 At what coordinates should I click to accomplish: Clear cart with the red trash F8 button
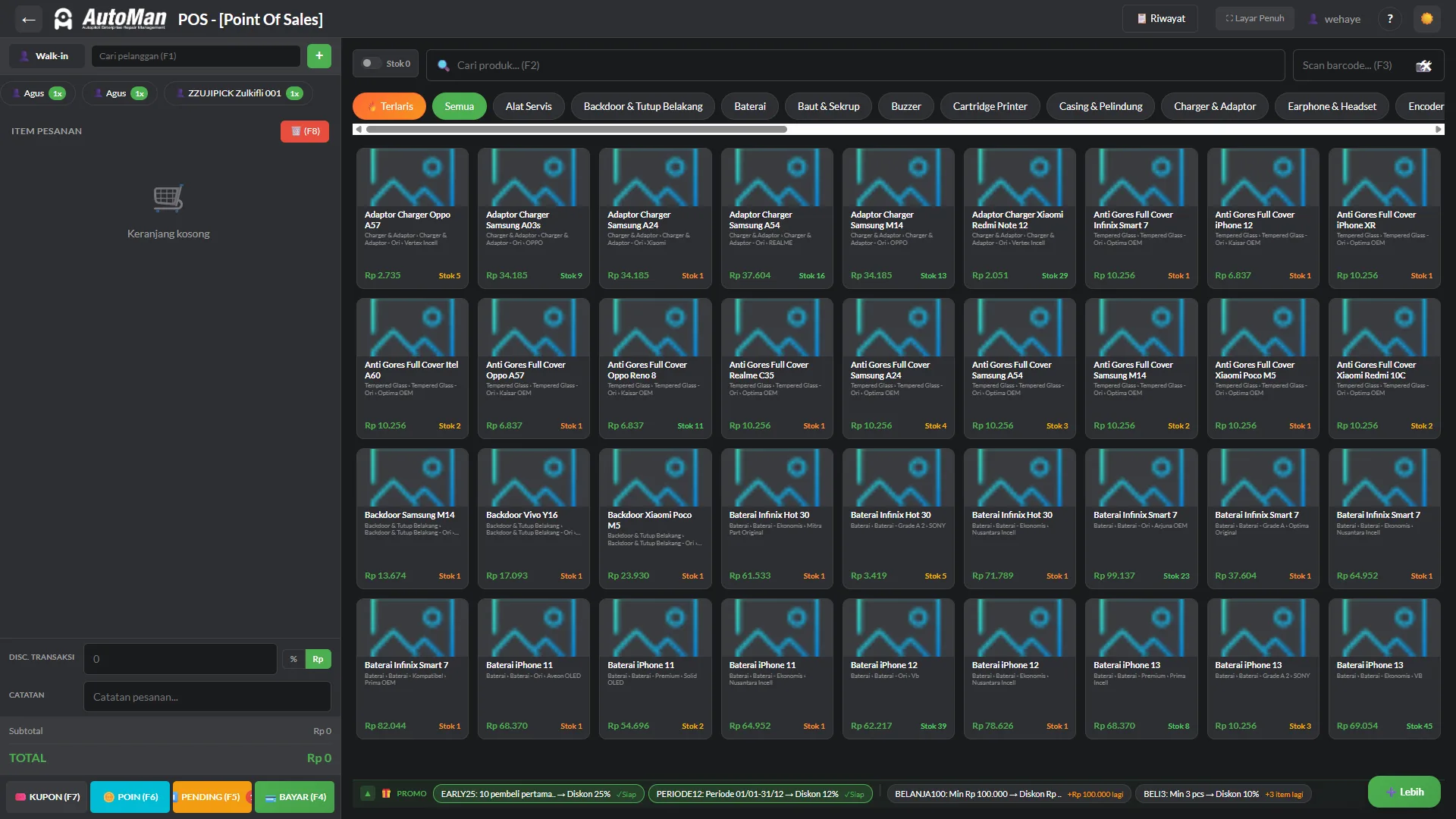tap(305, 131)
